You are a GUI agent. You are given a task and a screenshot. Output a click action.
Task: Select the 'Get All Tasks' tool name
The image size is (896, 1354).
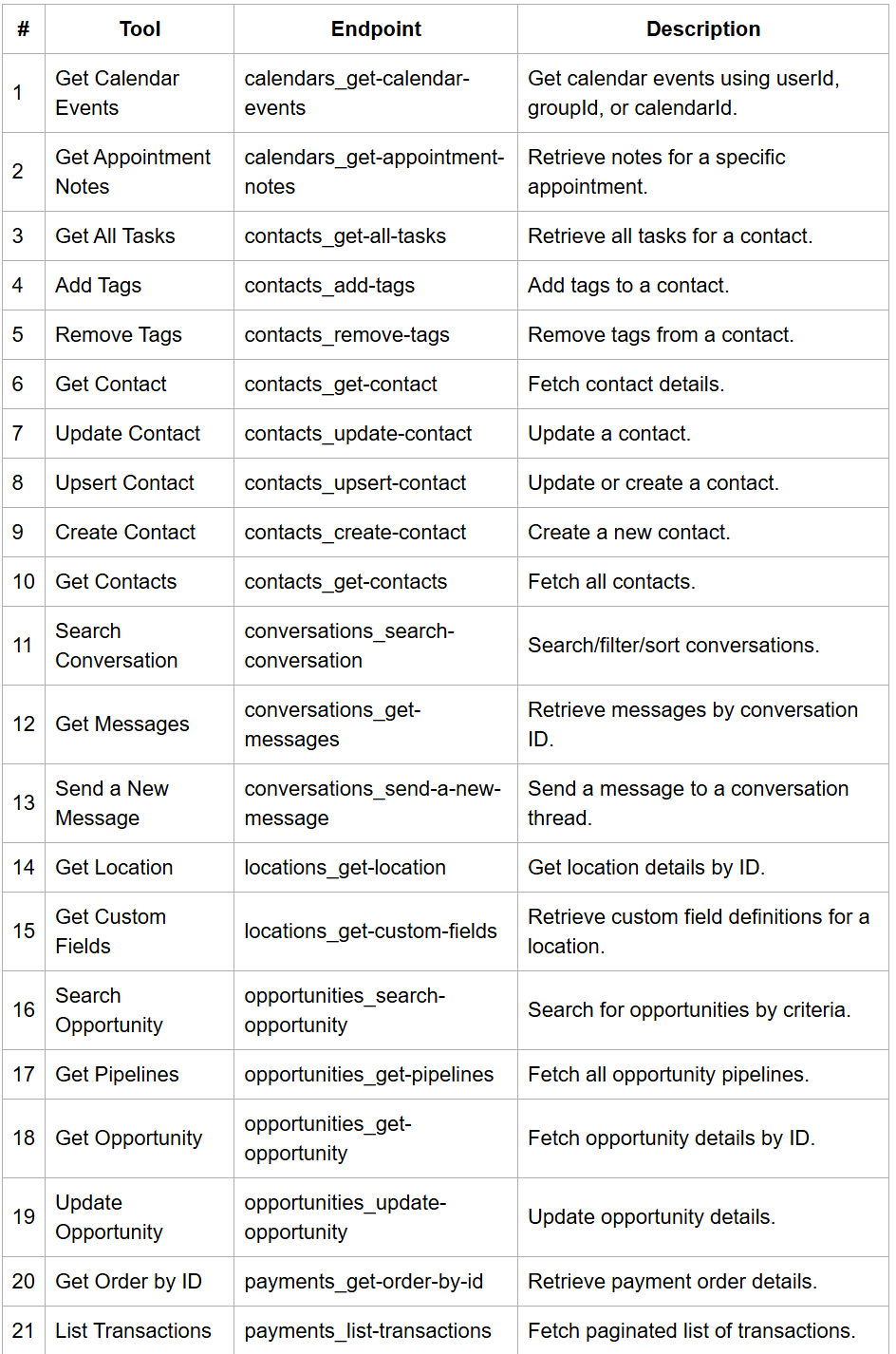[115, 236]
